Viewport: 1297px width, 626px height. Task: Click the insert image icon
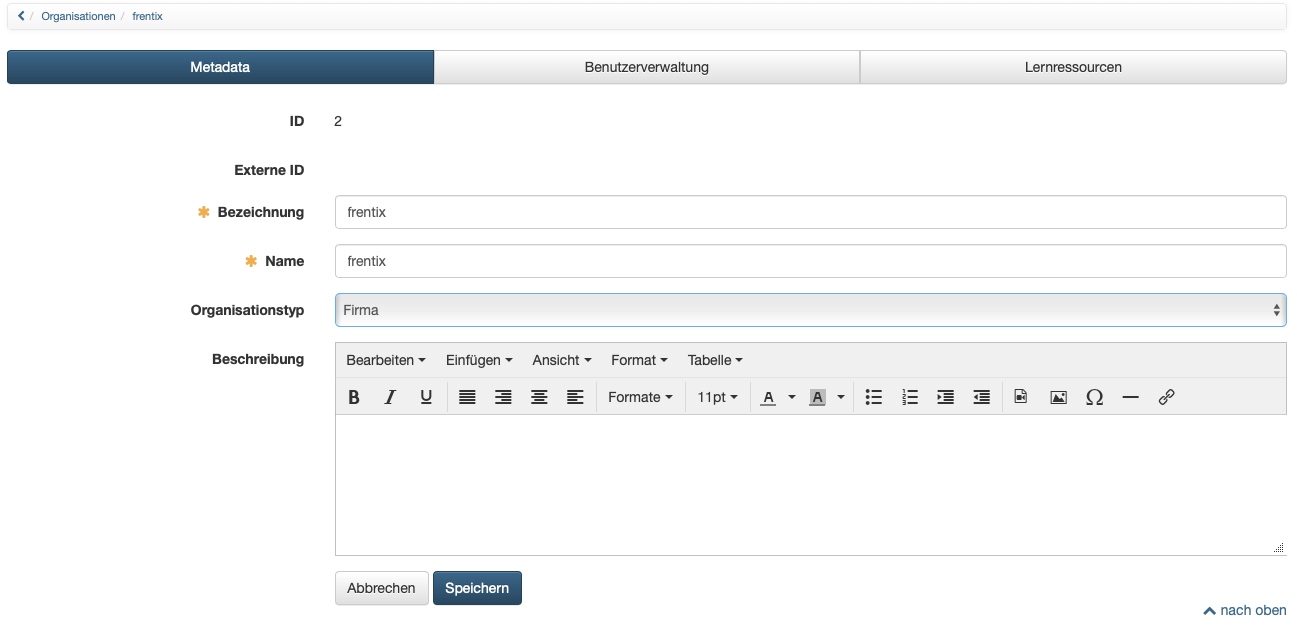coord(1058,397)
